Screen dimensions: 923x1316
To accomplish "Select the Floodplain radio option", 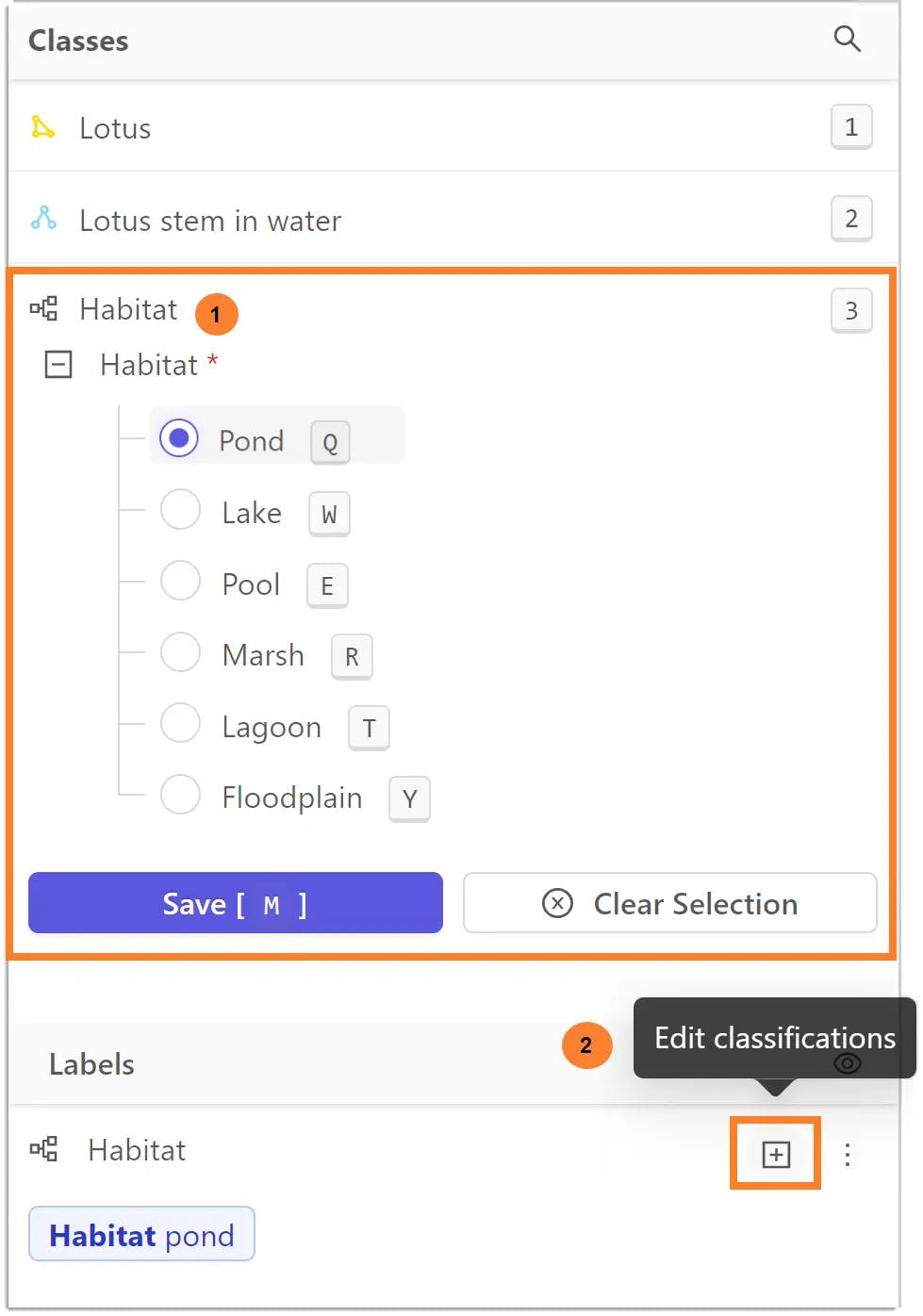I will (180, 795).
